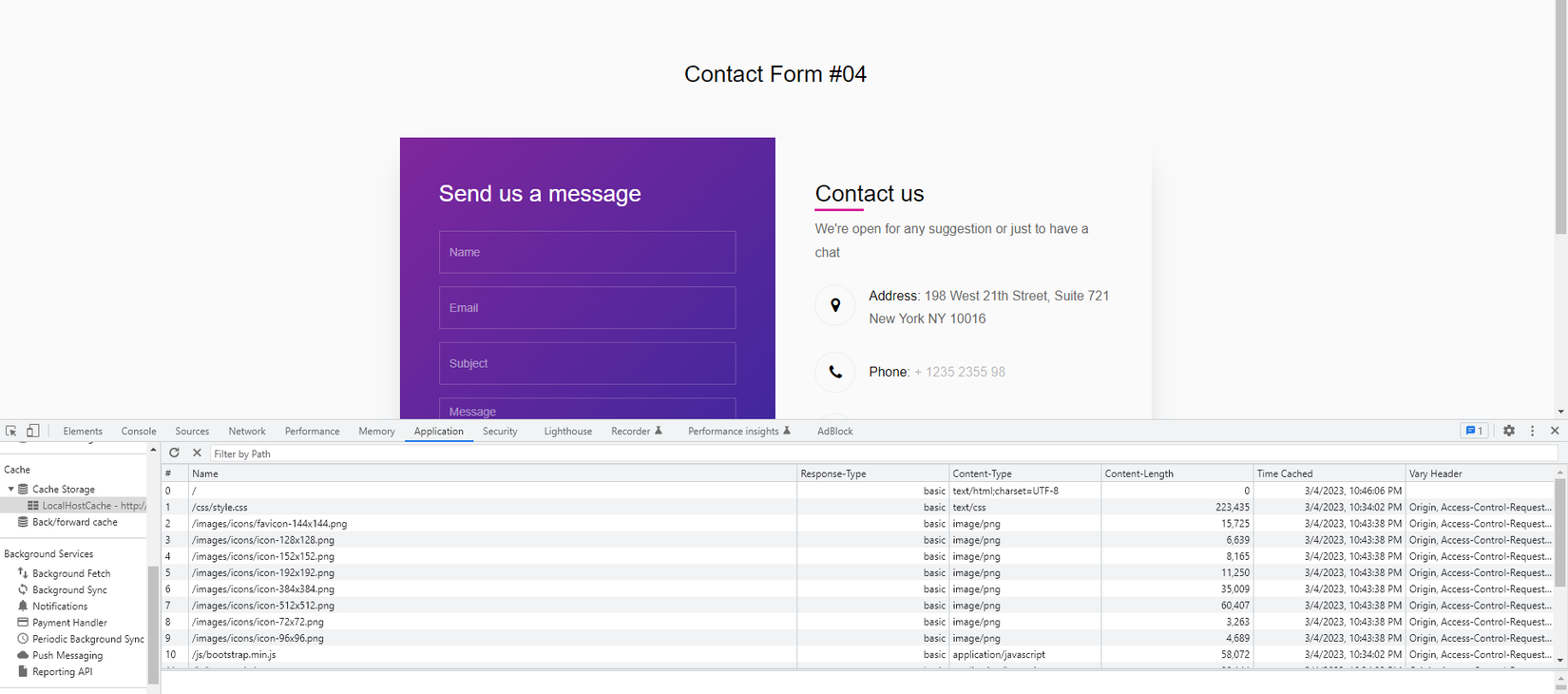The image size is (1568, 694).
Task: Click the Push Messaging cloud icon
Action: pos(23,655)
